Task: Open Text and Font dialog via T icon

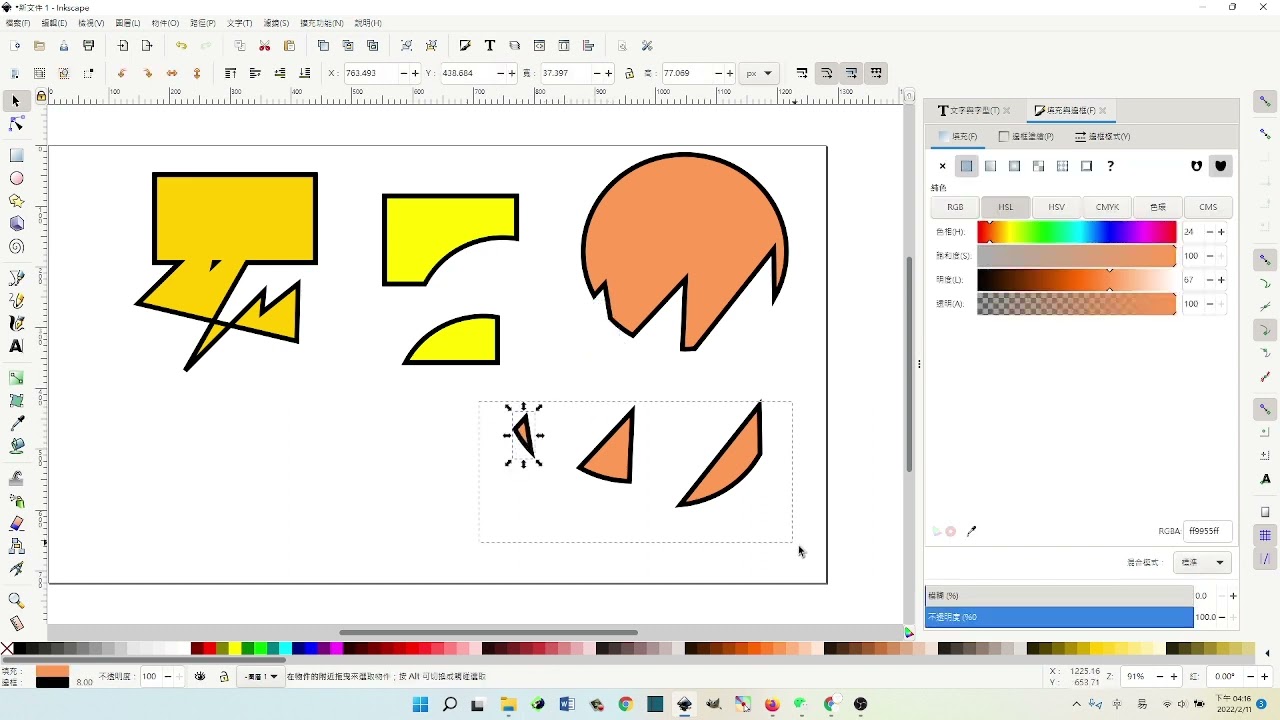Action: pyautogui.click(x=490, y=46)
